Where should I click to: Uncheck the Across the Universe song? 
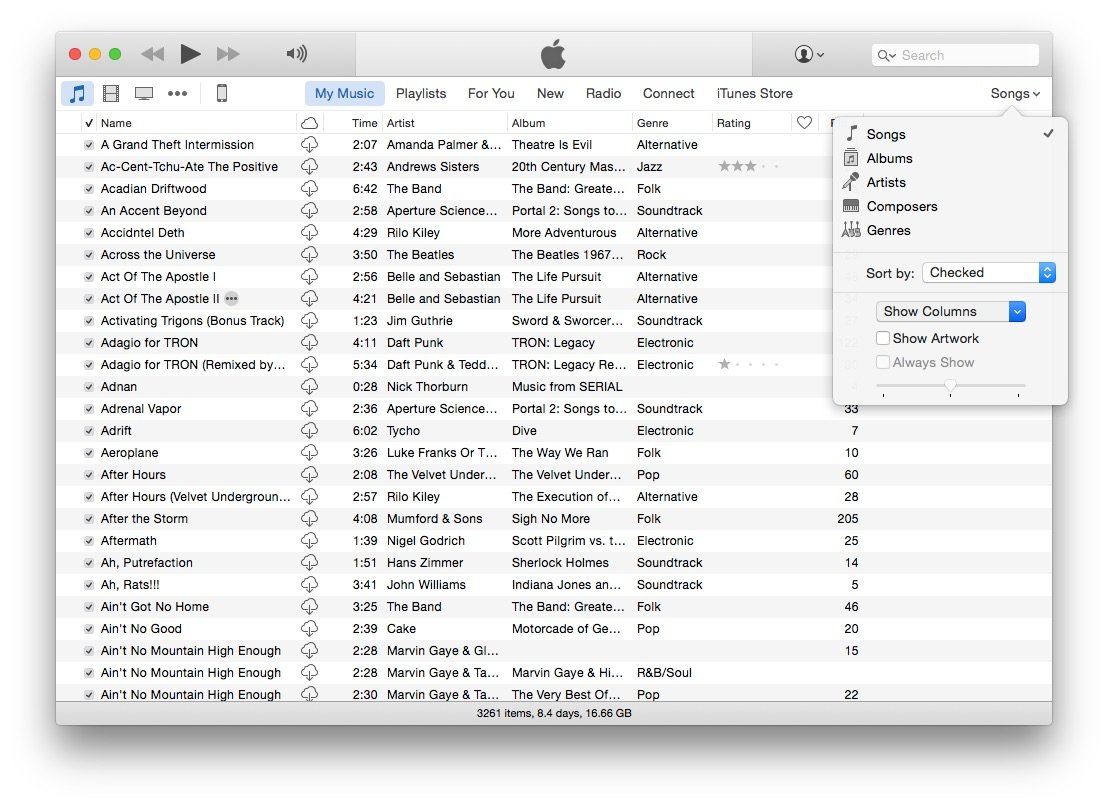click(x=89, y=254)
